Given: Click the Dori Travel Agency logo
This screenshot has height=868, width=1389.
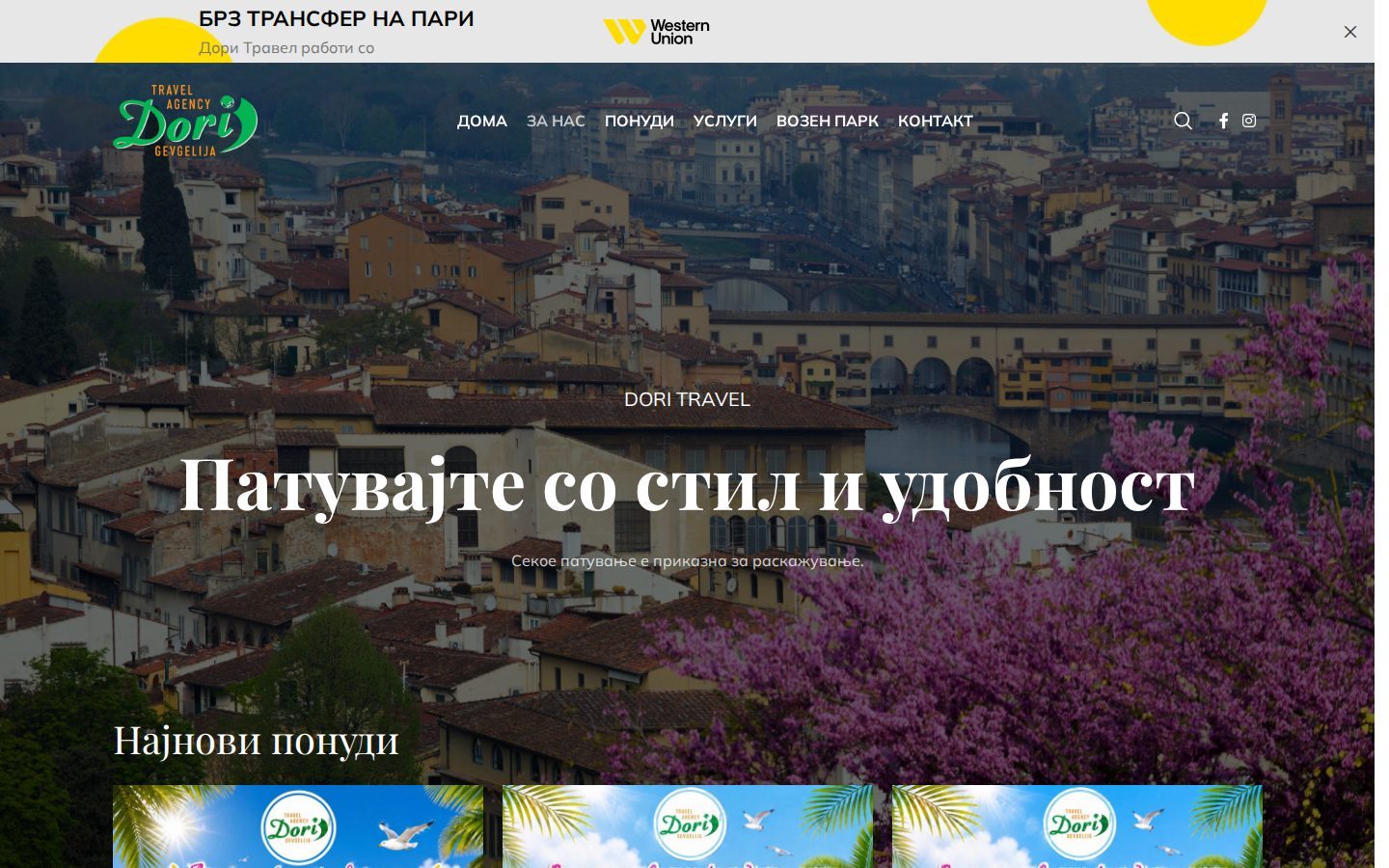Looking at the screenshot, I should [x=186, y=121].
